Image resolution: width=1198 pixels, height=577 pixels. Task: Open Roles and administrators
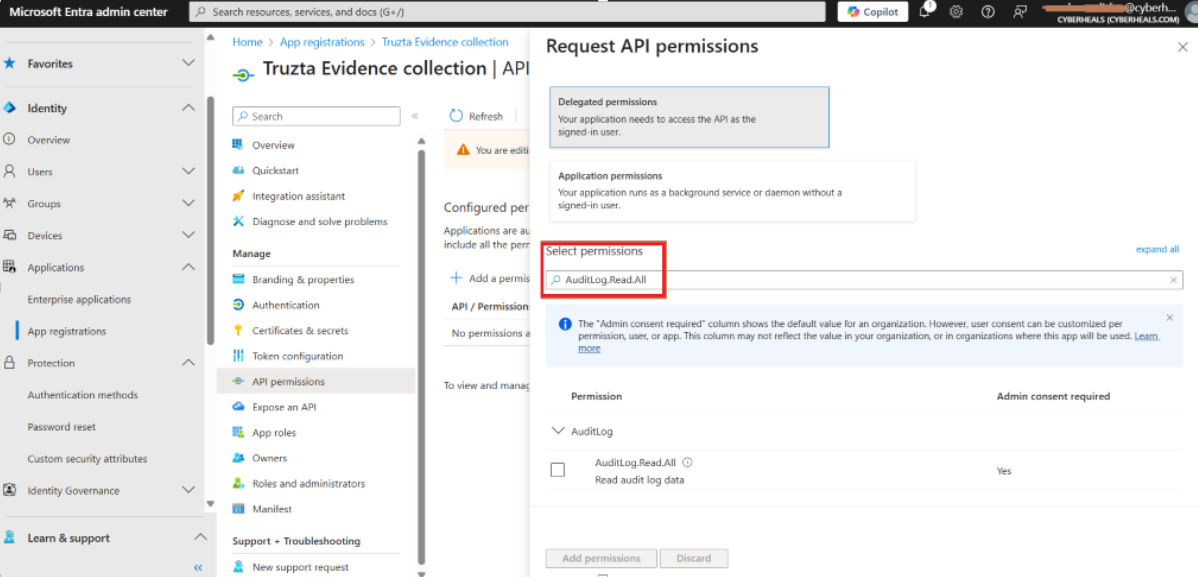[309, 484]
